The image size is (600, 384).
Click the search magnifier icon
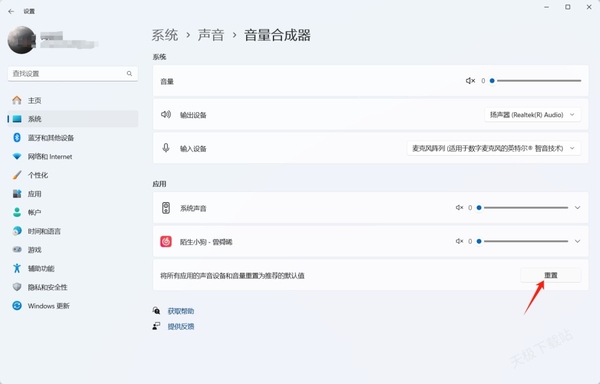(129, 73)
